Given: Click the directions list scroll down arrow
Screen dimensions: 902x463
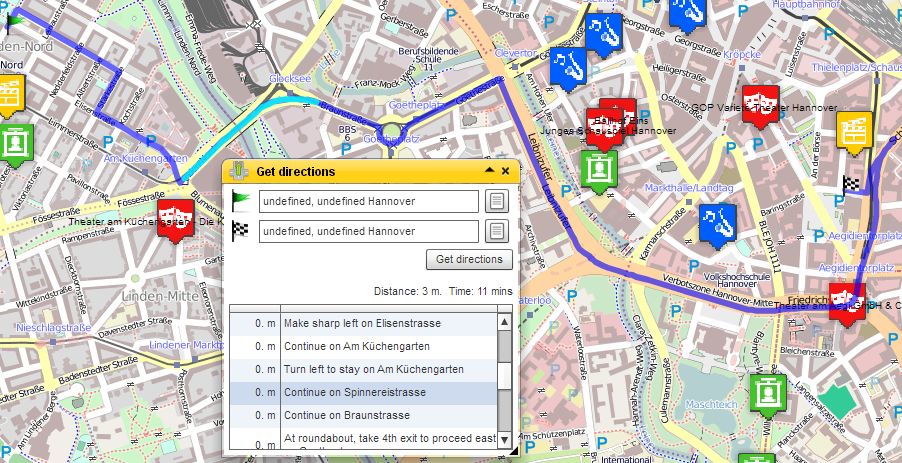Looking at the screenshot, I should click(504, 441).
